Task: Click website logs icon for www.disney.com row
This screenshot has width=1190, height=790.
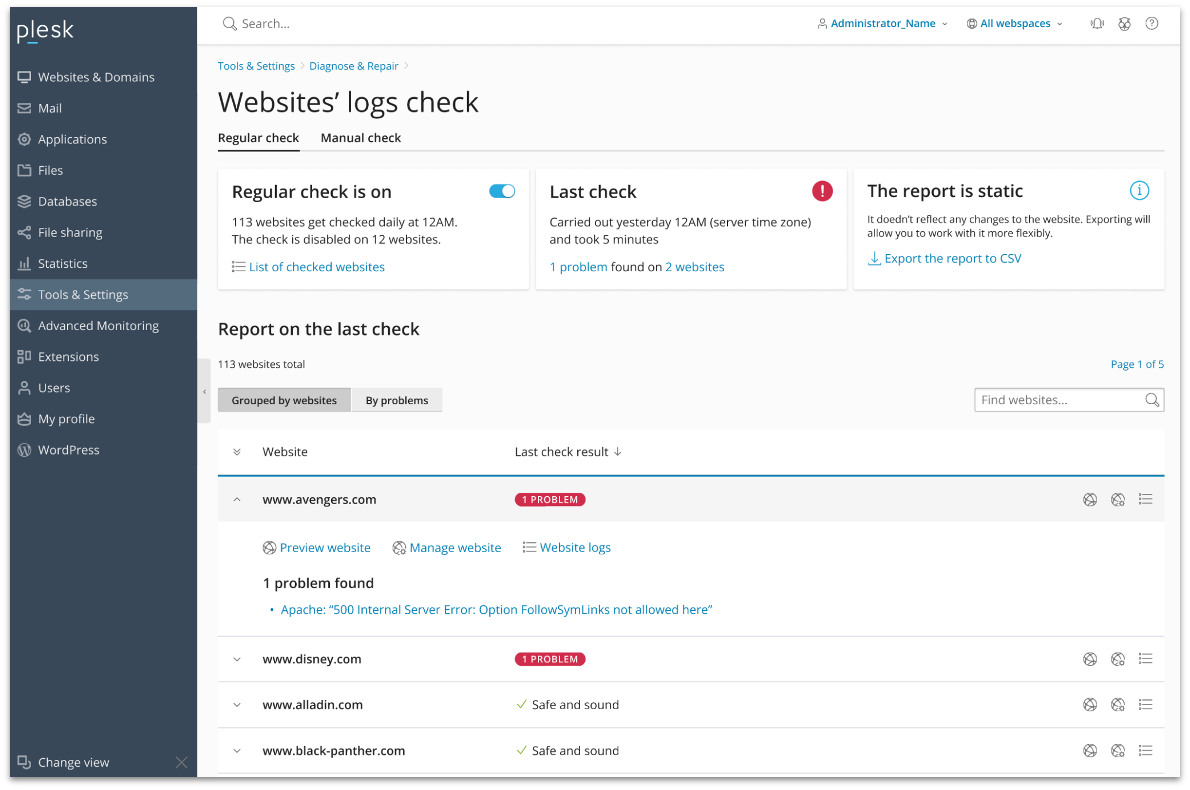Action: point(1146,659)
